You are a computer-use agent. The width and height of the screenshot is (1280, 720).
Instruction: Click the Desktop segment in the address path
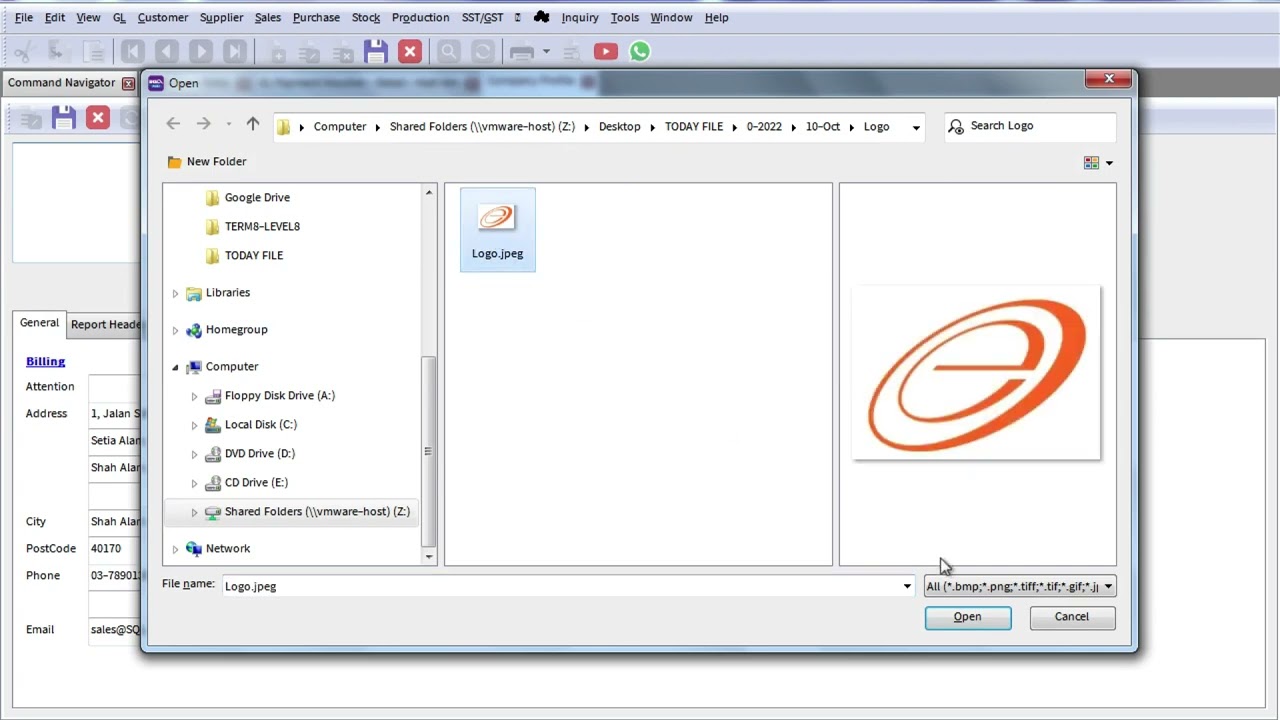619,127
